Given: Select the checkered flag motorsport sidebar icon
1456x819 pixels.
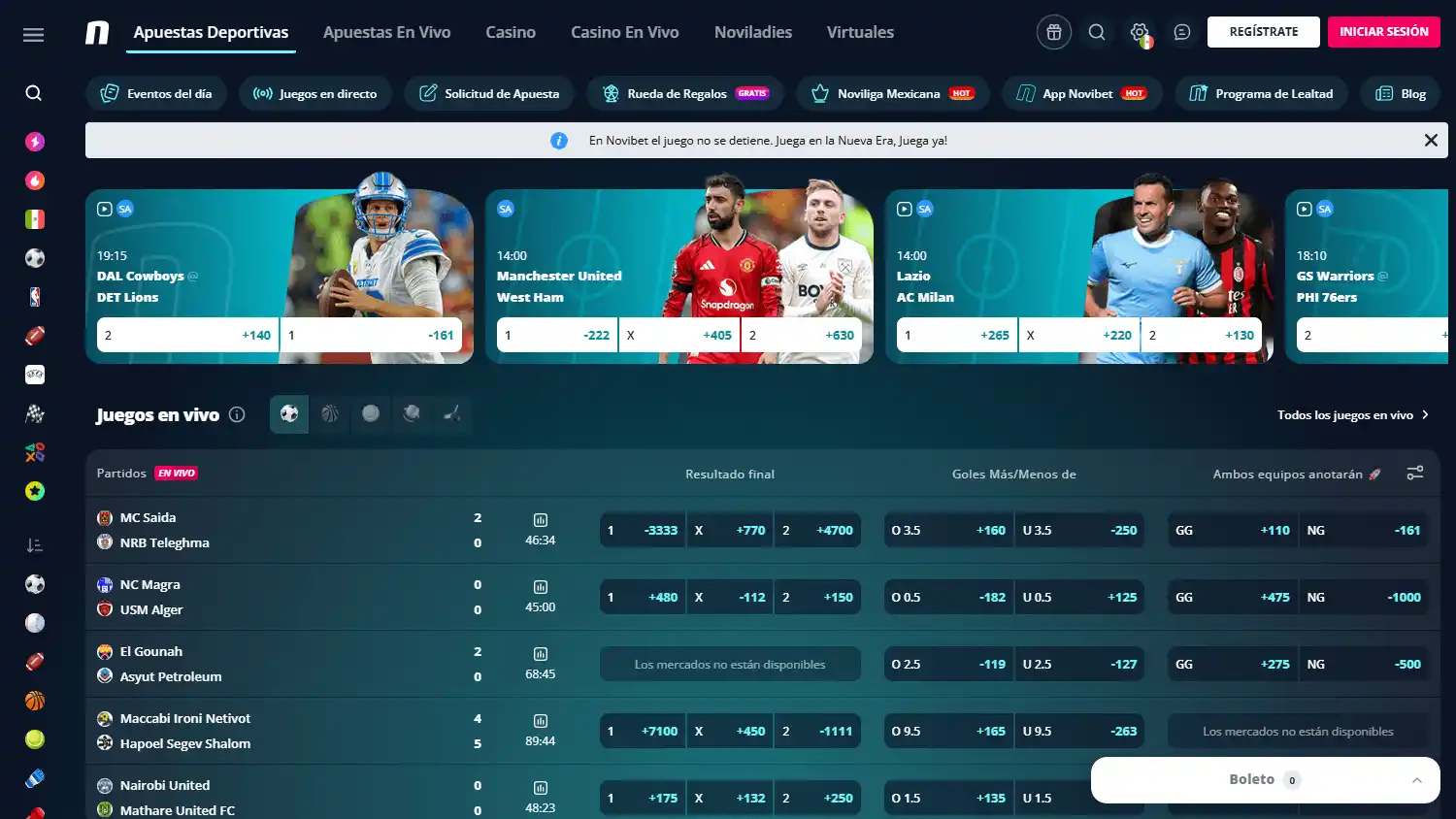Looking at the screenshot, I should pos(35,413).
